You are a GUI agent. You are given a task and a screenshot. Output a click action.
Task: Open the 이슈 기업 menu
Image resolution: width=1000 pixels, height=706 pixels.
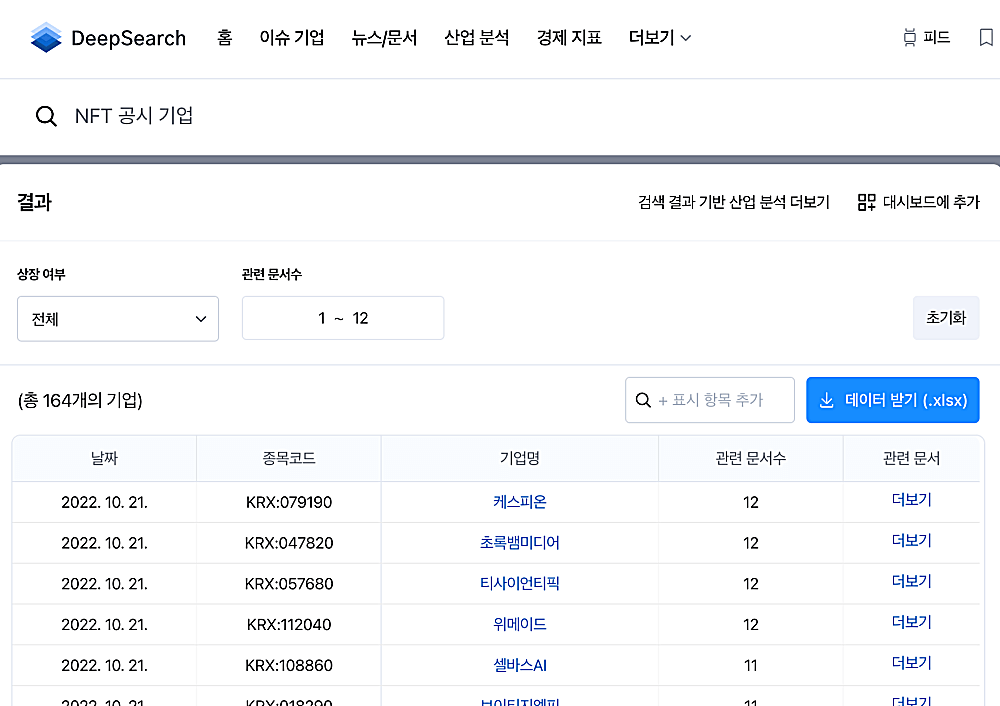(291, 38)
